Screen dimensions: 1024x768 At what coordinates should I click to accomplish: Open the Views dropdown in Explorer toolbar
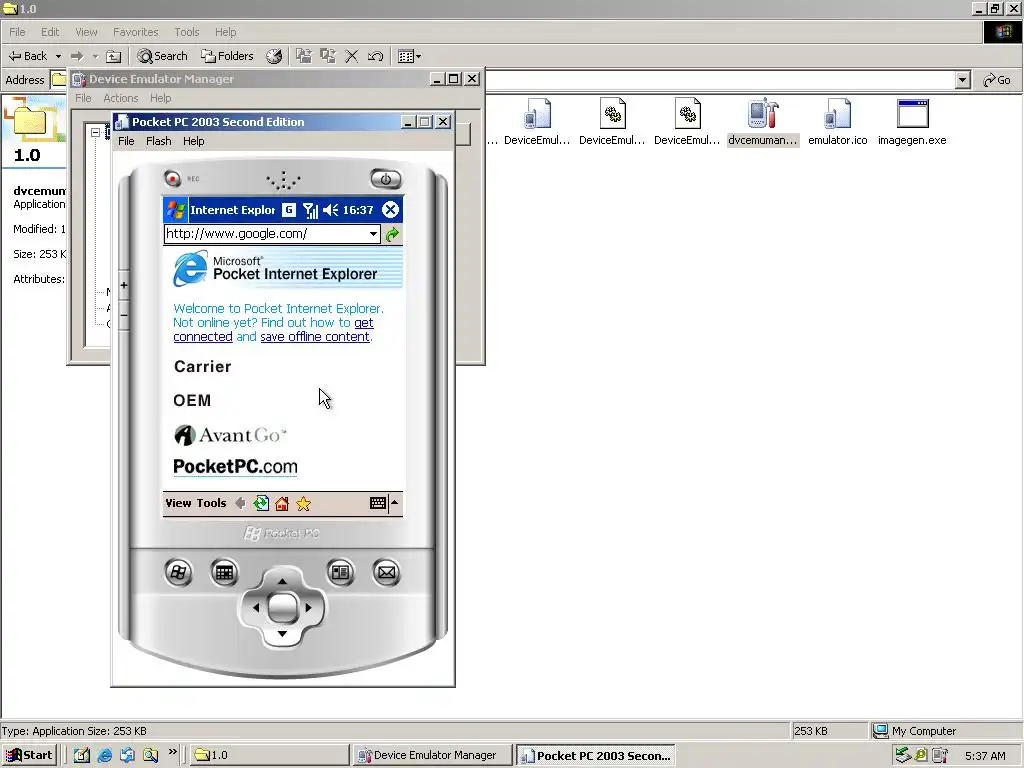click(409, 56)
